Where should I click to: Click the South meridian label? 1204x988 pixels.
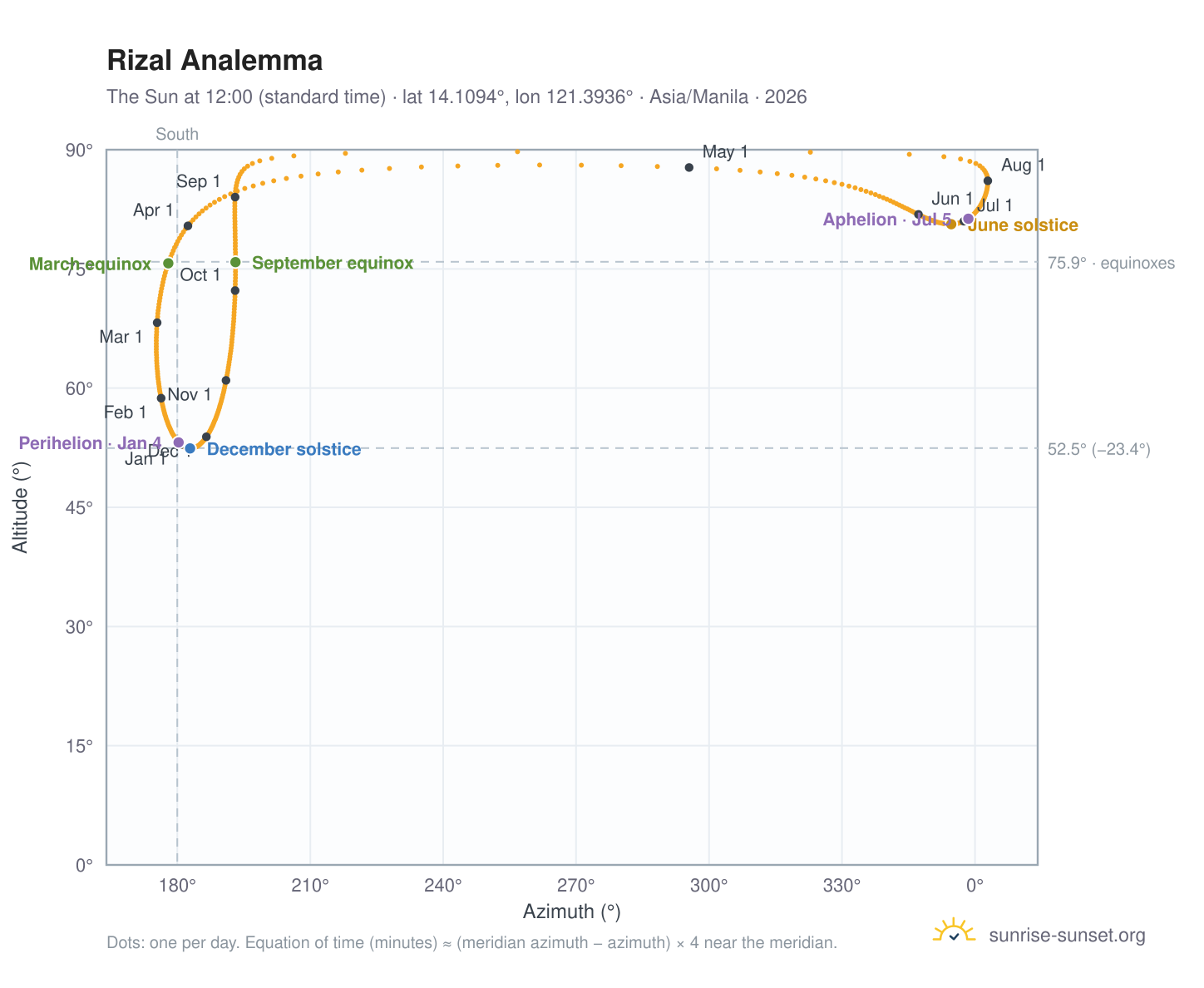(x=177, y=135)
